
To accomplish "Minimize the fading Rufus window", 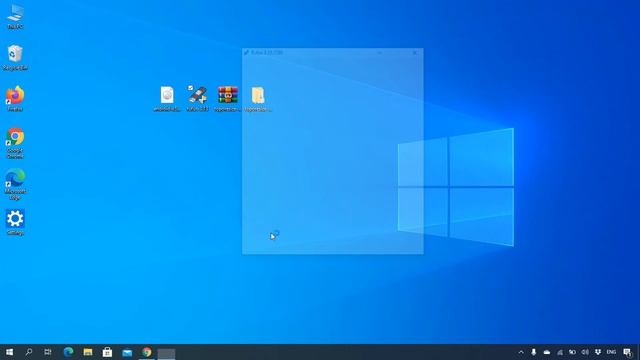I will pos(380,53).
